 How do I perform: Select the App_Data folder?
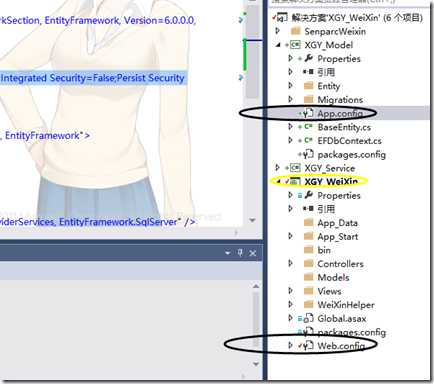pyautogui.click(x=337, y=223)
